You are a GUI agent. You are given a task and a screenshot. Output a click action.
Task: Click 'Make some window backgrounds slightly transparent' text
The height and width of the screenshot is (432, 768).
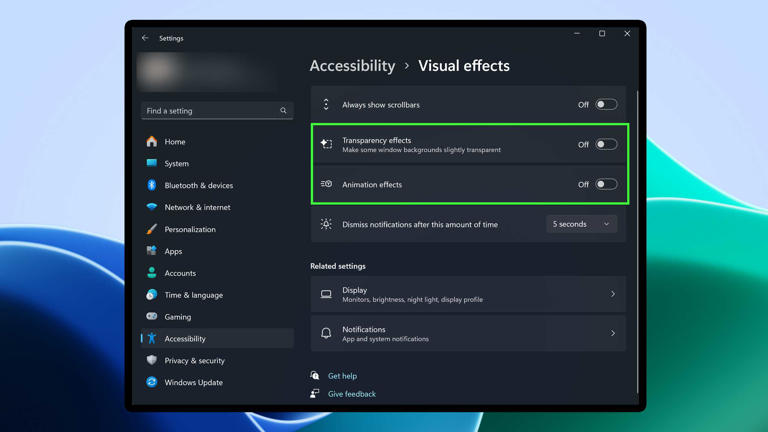[421, 150]
